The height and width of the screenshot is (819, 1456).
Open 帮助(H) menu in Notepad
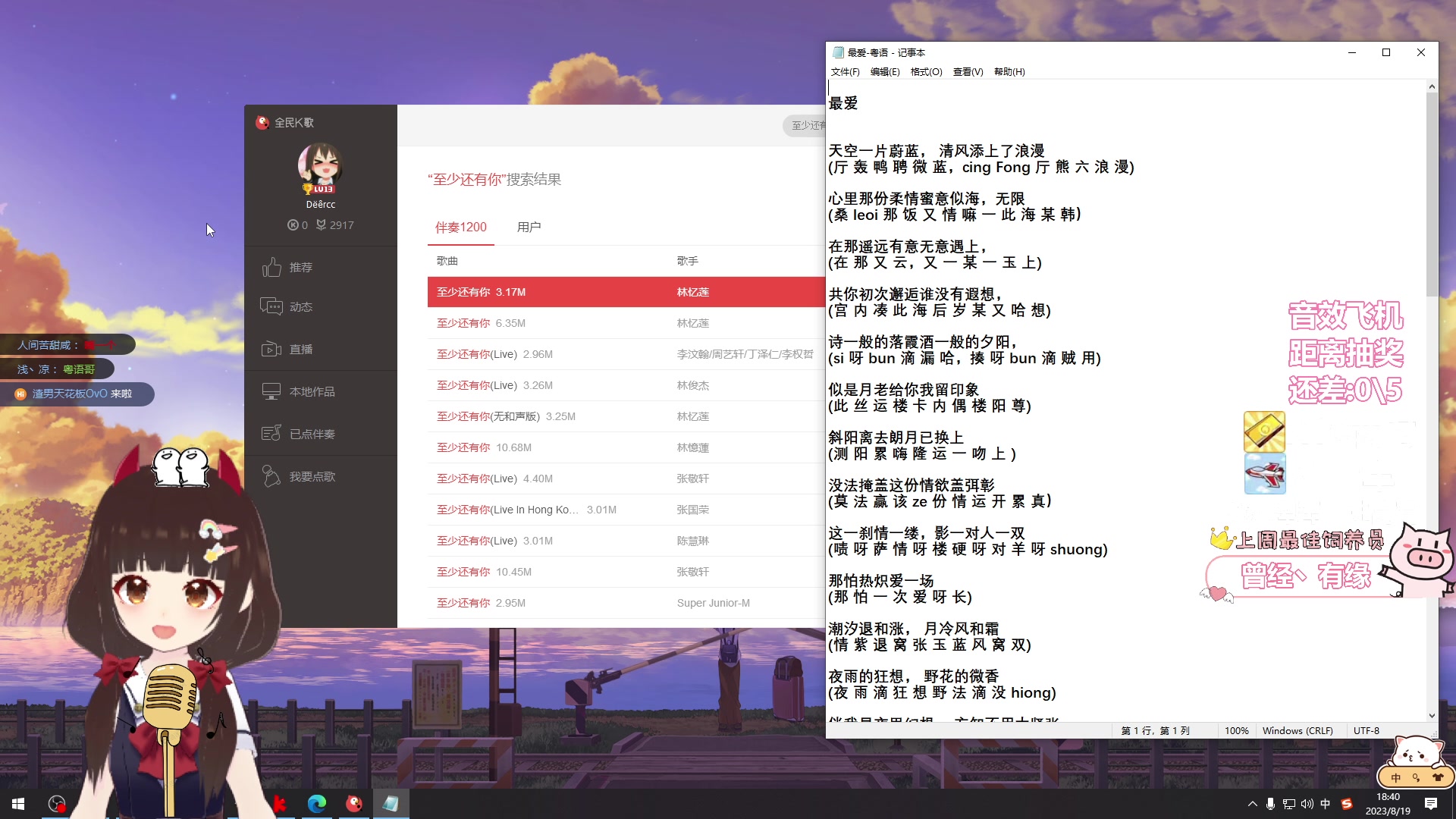(x=1009, y=72)
